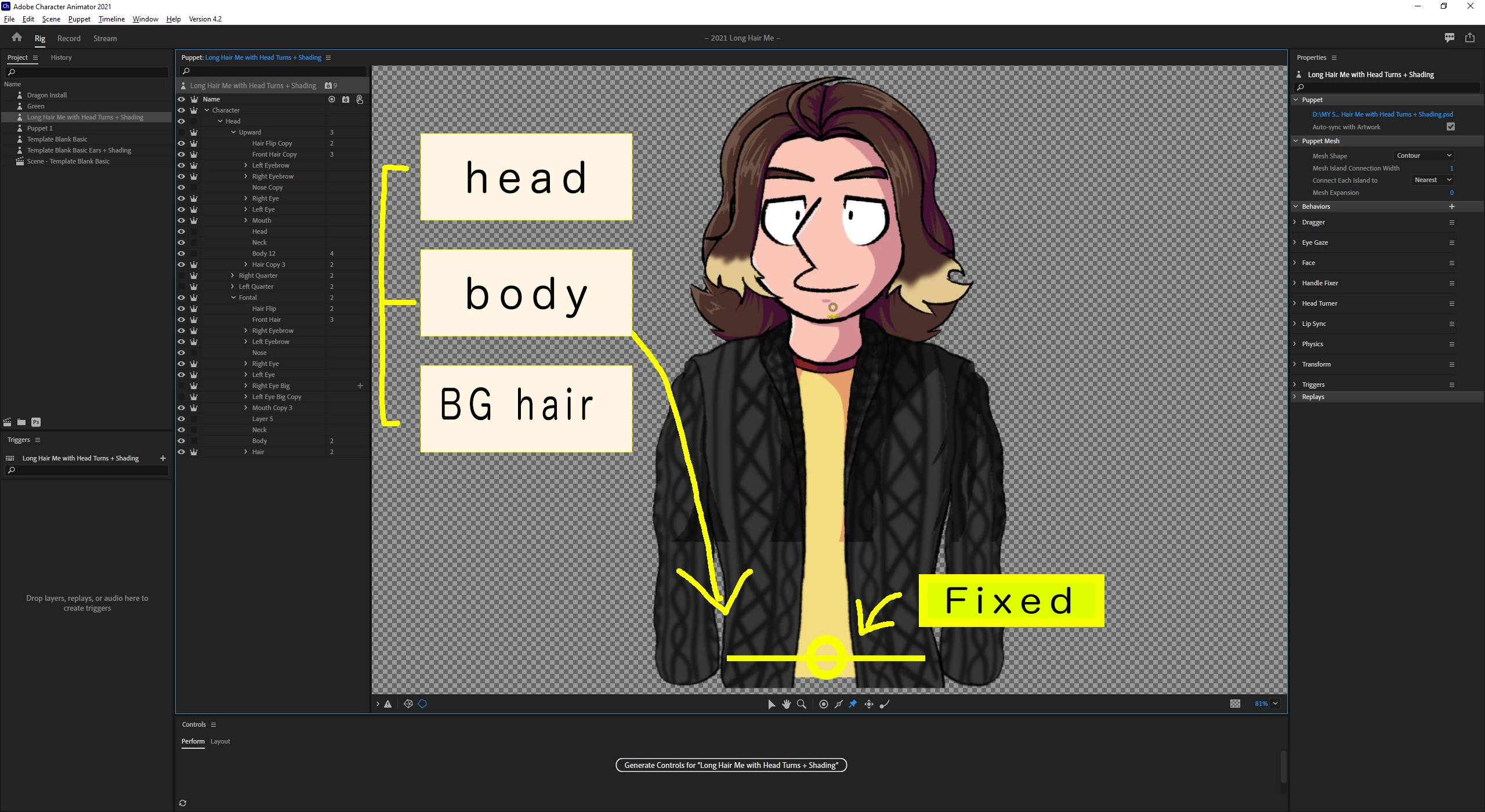Switch to the Record workspace tab

[68, 38]
